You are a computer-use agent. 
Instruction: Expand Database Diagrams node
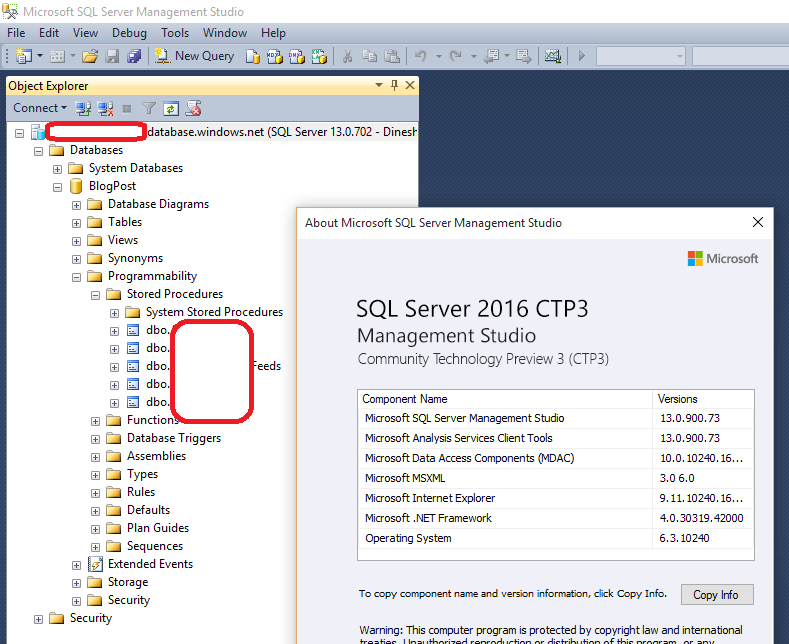[x=76, y=205]
